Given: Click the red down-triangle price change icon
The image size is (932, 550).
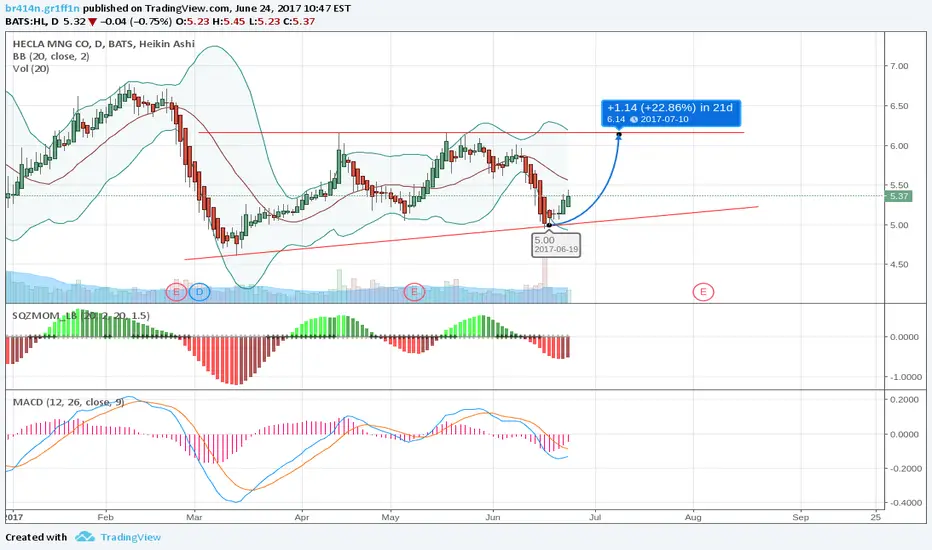Looking at the screenshot, I should coord(92,22).
